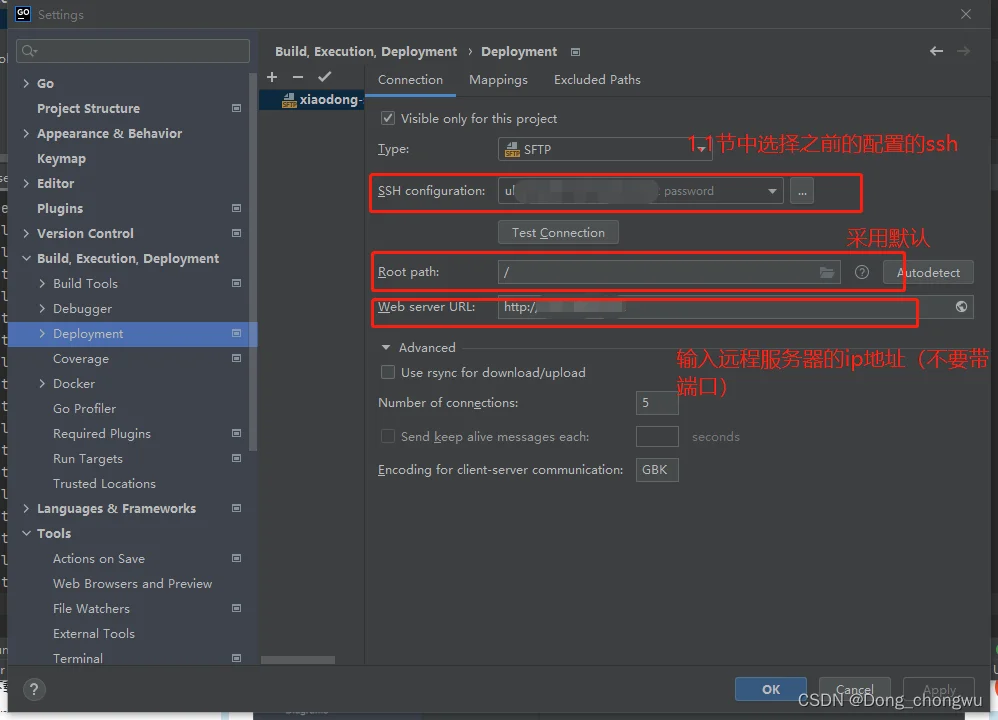
Task: Toggle Send keep alive messages checkbox
Action: [388, 436]
